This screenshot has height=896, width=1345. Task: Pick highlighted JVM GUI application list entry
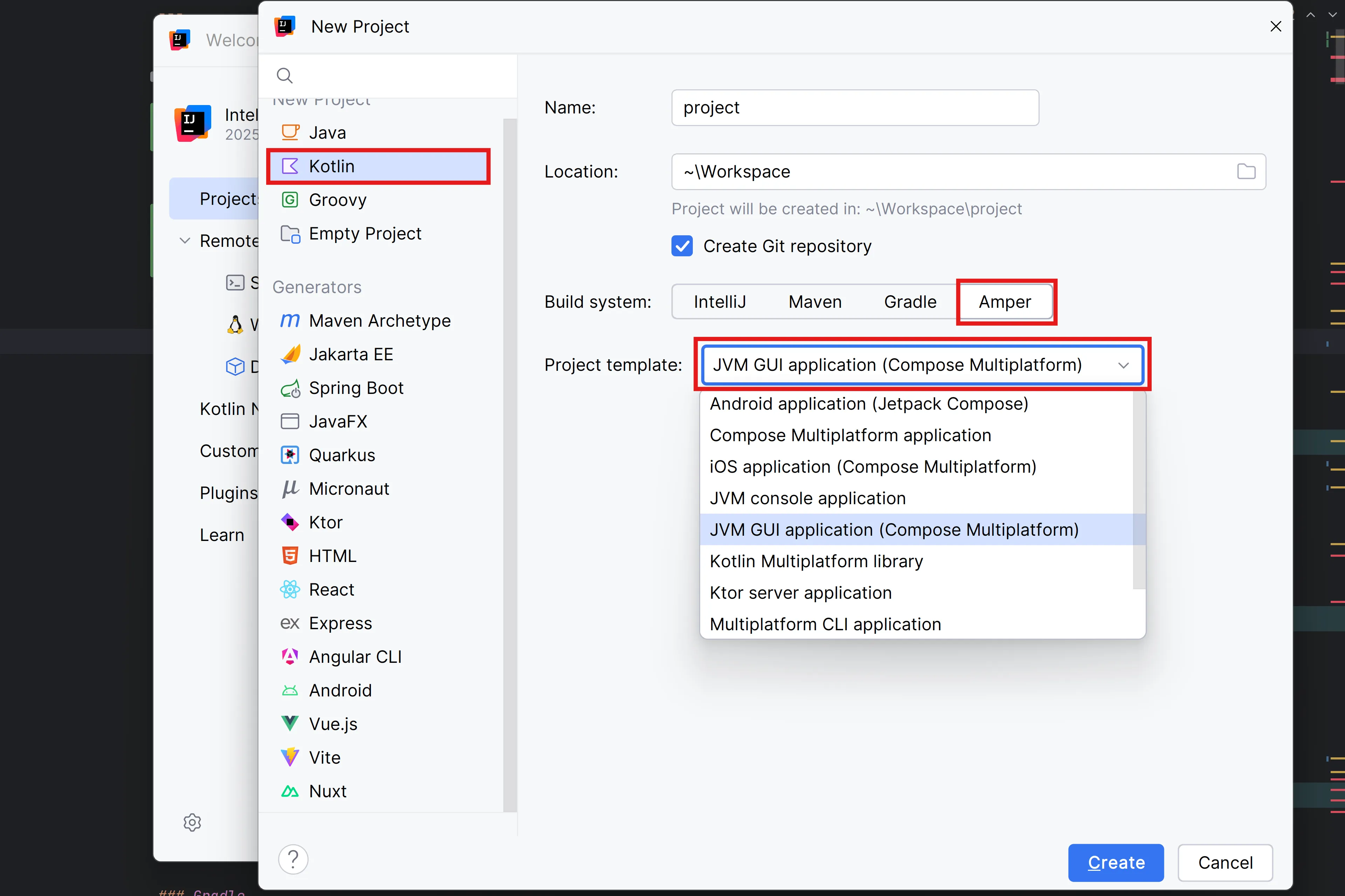click(917, 530)
